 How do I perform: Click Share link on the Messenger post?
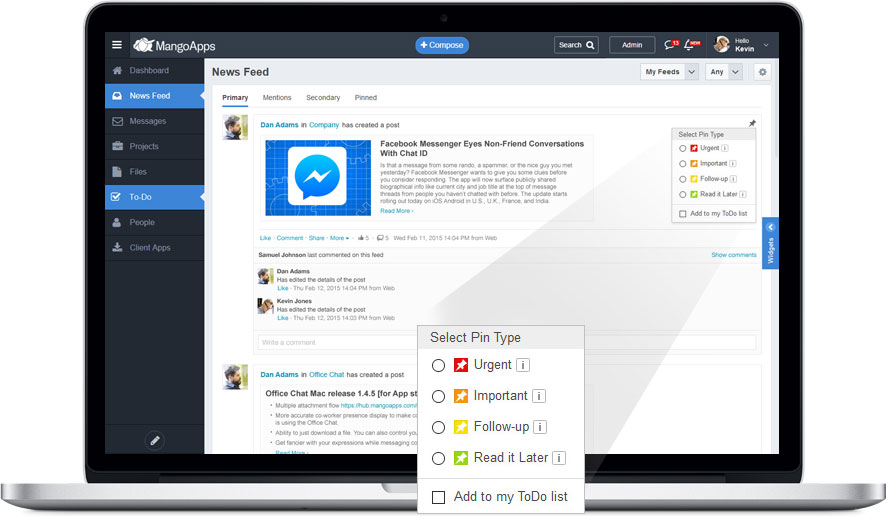pos(316,238)
